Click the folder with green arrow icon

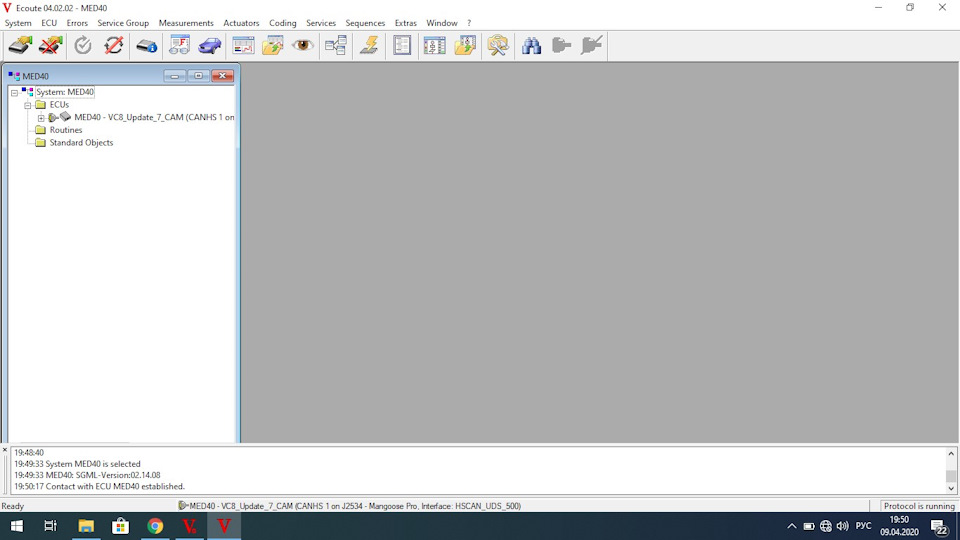click(273, 45)
